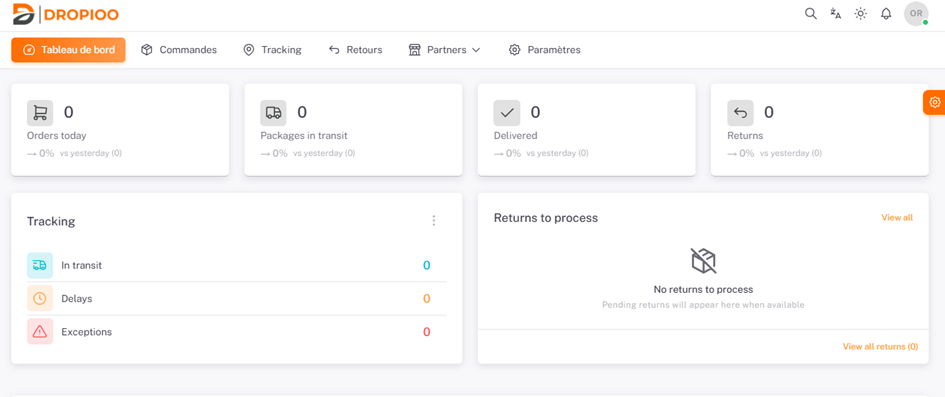Go to Commandes menu item
This screenshot has width=945, height=397.
tap(178, 50)
